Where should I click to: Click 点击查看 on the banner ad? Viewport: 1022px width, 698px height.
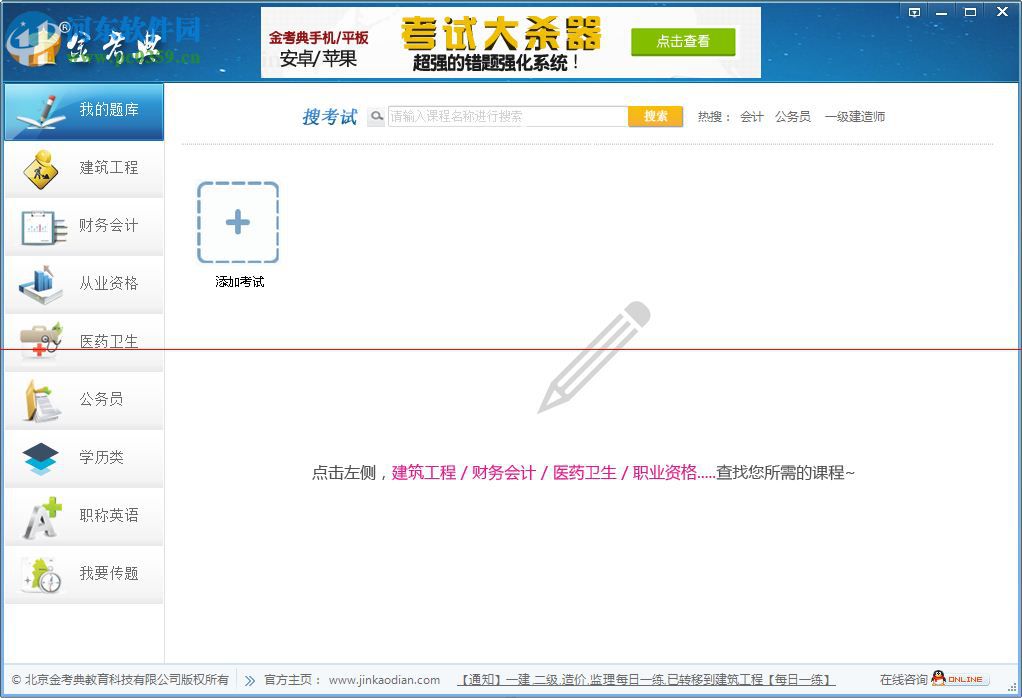pos(683,42)
